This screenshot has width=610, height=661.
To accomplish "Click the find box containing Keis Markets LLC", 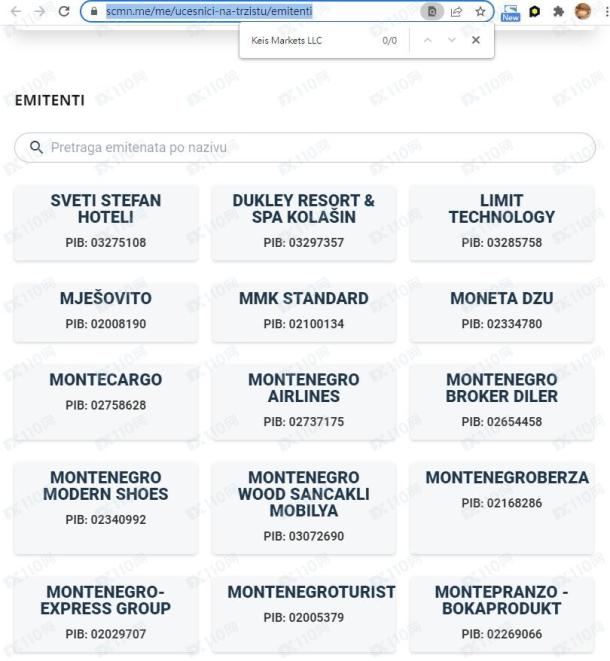I will pos(312,40).
